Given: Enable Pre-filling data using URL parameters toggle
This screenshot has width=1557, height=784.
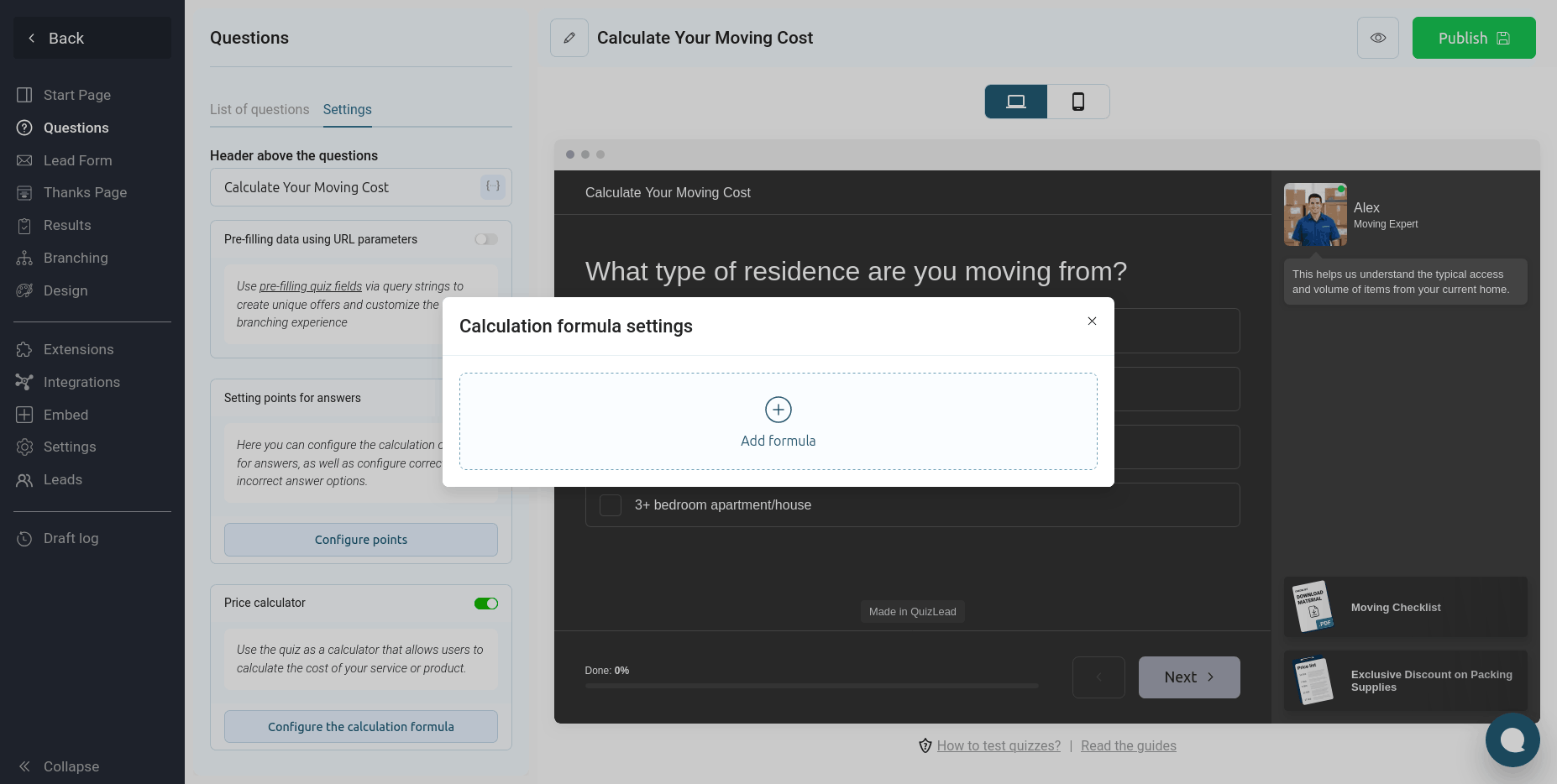Looking at the screenshot, I should pyautogui.click(x=485, y=239).
